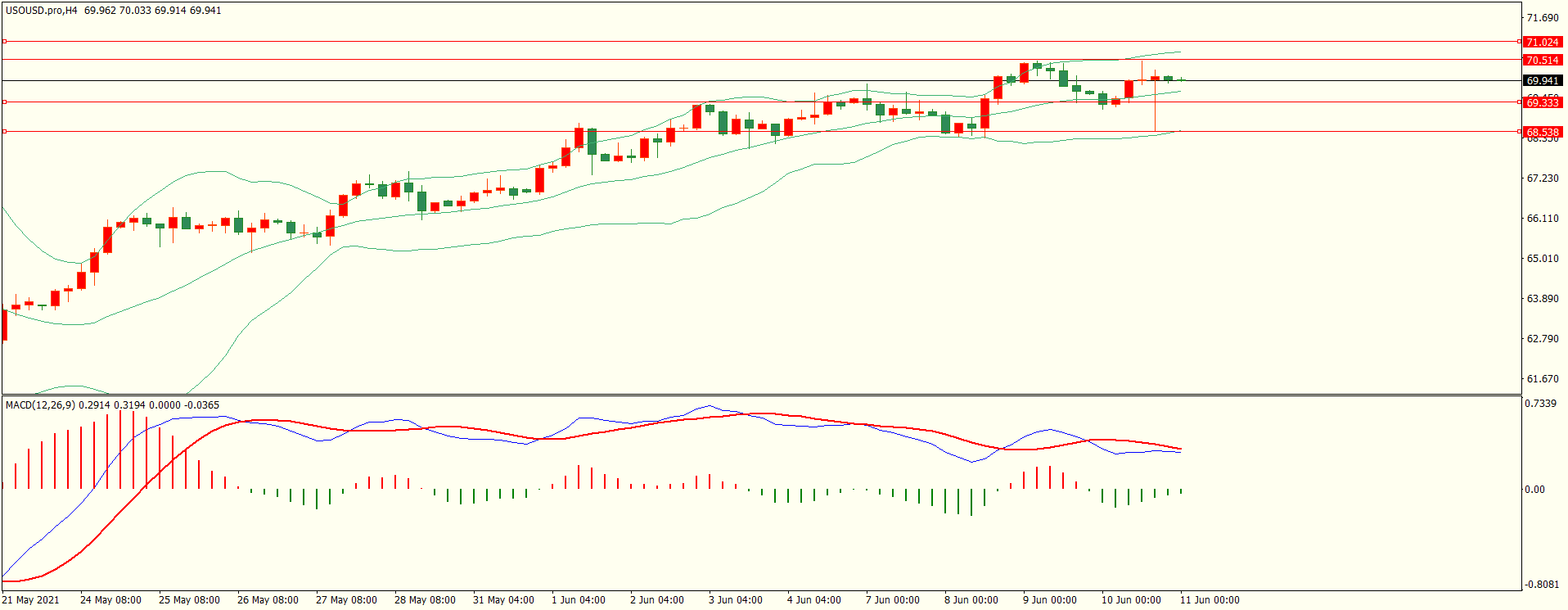The image size is (1568, 610).
Task: Click the 2 Jun 04:00 time label
Action: (x=657, y=599)
